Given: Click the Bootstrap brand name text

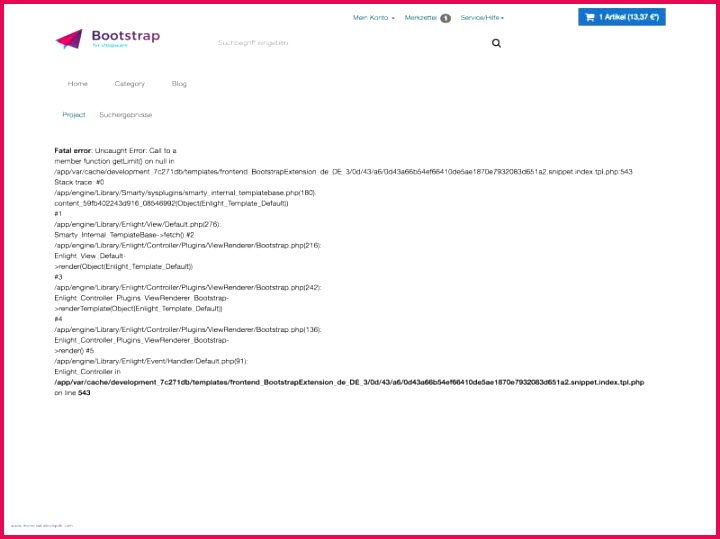Looking at the screenshot, I should click(x=125, y=36).
